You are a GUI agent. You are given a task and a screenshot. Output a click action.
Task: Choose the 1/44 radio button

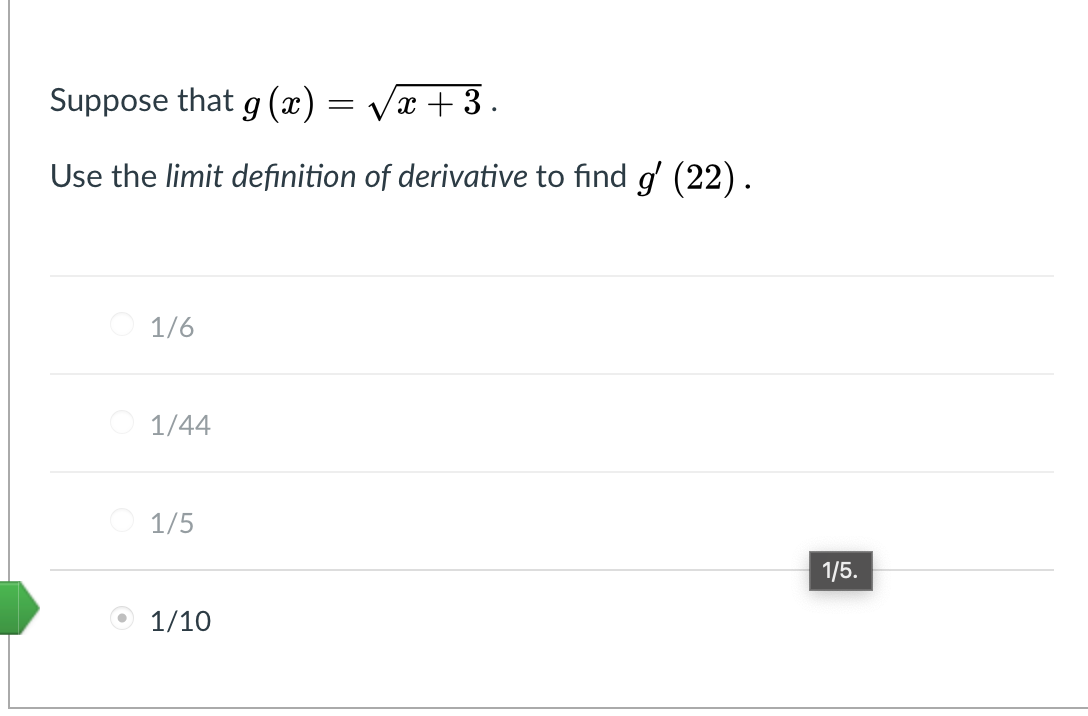[122, 421]
